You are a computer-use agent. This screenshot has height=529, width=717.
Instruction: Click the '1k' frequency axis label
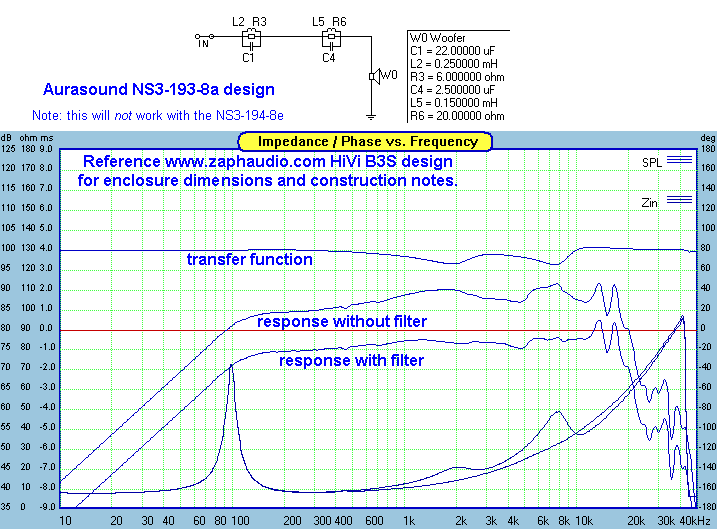tap(409, 521)
